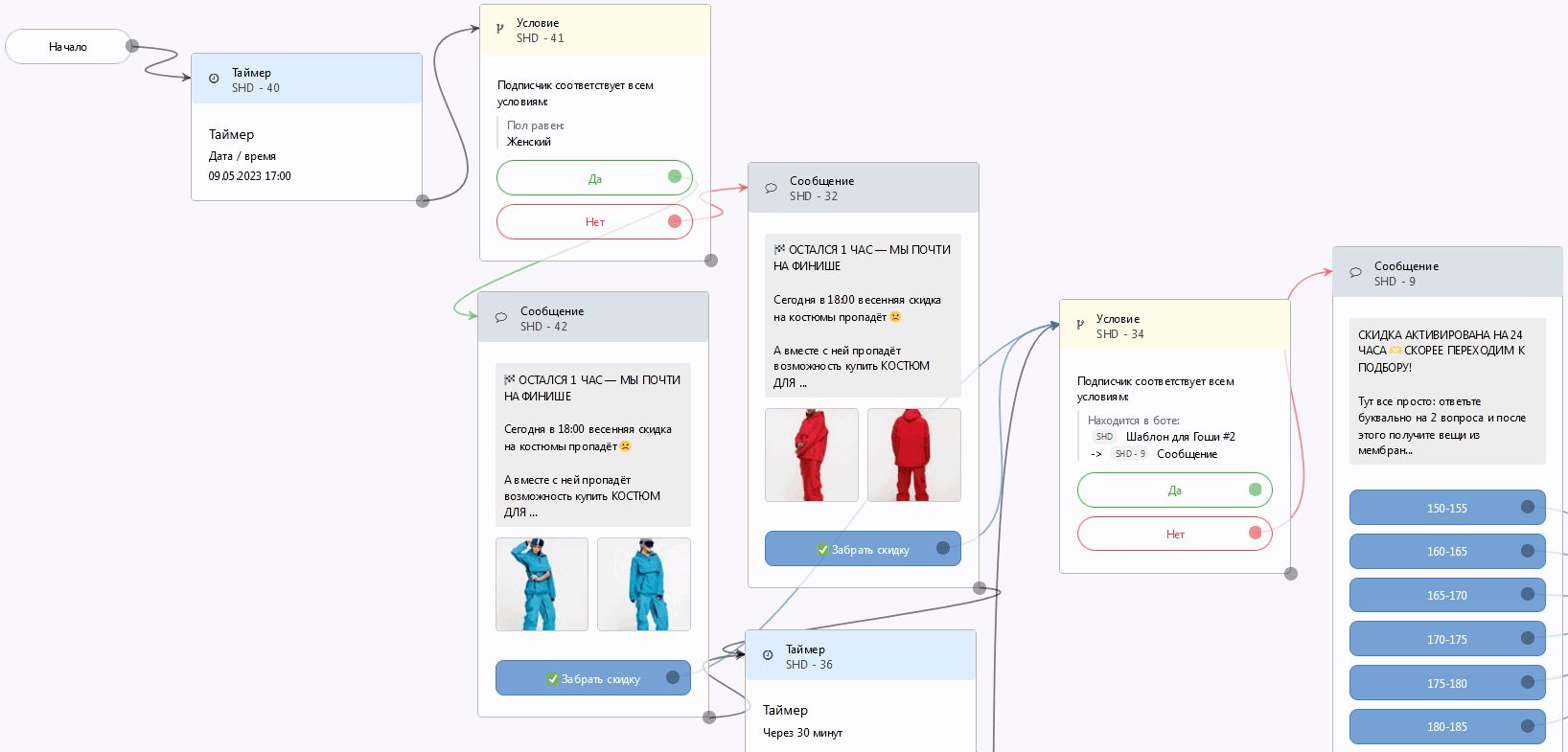1568x752 pixels.
Task: Select the 150-155 height button
Action: click(x=1447, y=508)
